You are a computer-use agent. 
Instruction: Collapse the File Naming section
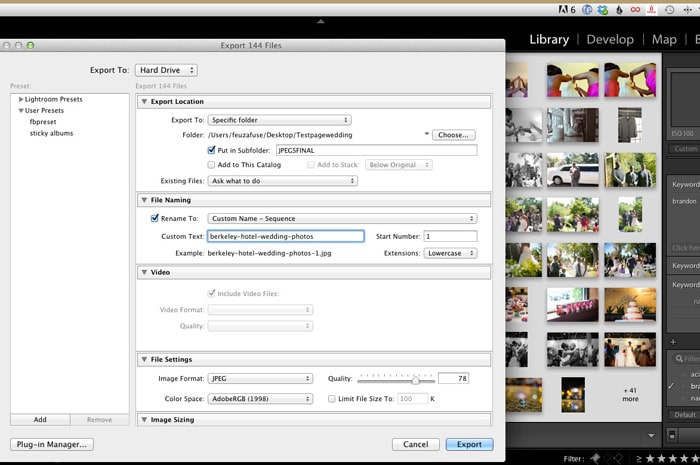[144, 200]
